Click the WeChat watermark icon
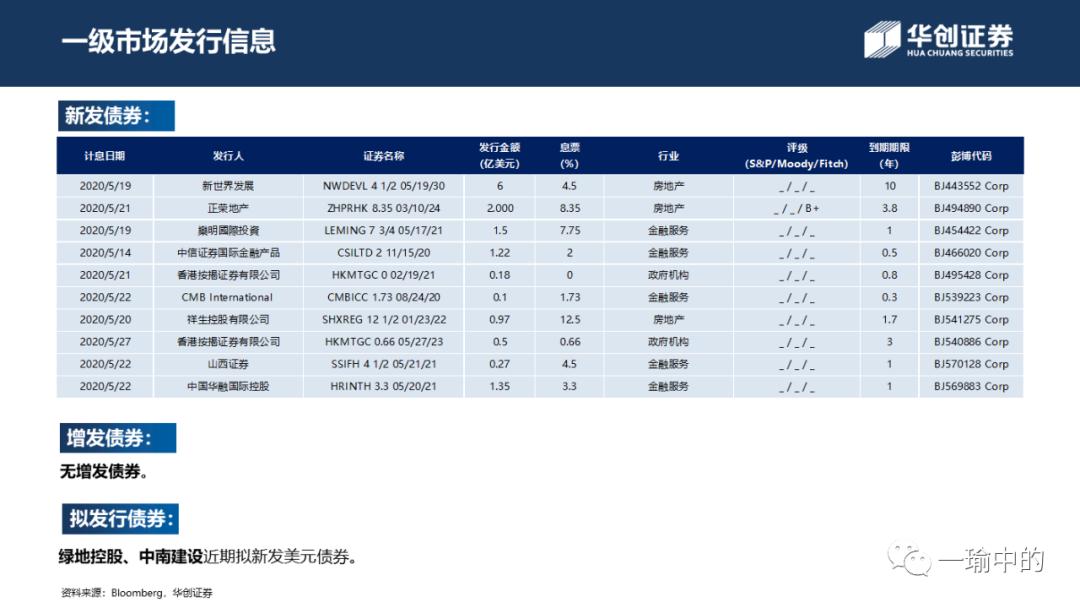Screen dimensions: 1080x608 point(910,558)
